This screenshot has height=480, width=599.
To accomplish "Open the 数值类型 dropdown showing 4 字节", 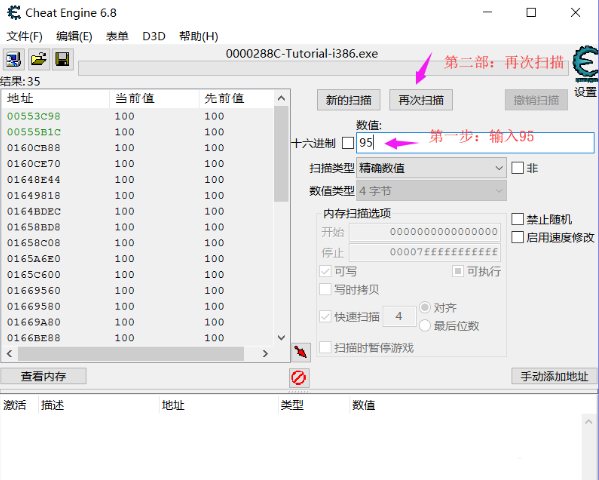I will pyautogui.click(x=431, y=191).
